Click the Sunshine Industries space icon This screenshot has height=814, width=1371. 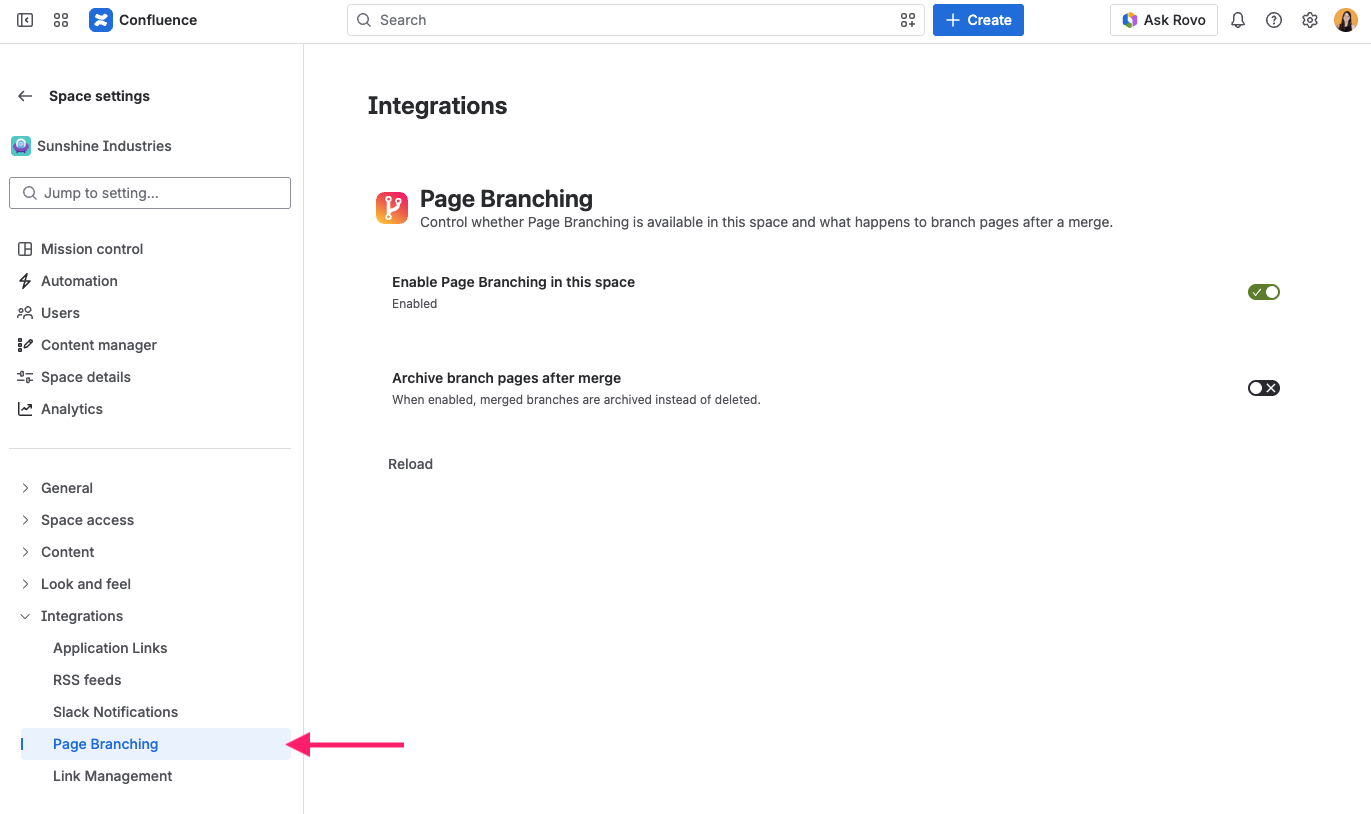(x=21, y=146)
